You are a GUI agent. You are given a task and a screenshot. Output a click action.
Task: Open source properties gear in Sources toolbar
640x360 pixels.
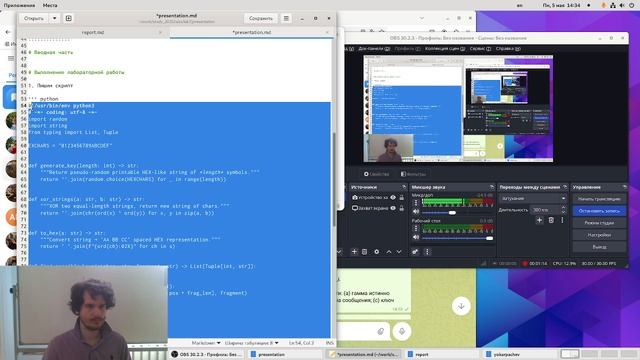[376, 252]
